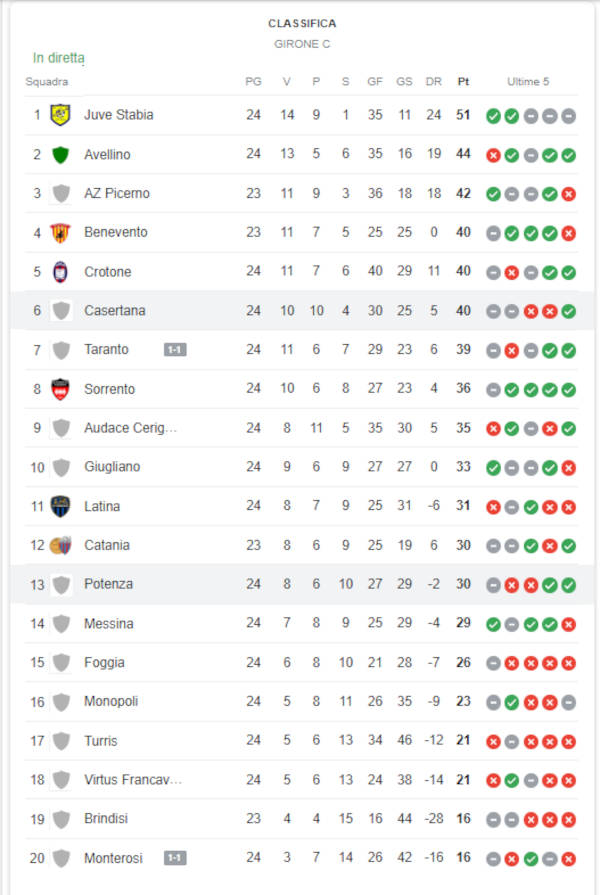Sort table by Pt column header
600x895 pixels.
point(463,82)
